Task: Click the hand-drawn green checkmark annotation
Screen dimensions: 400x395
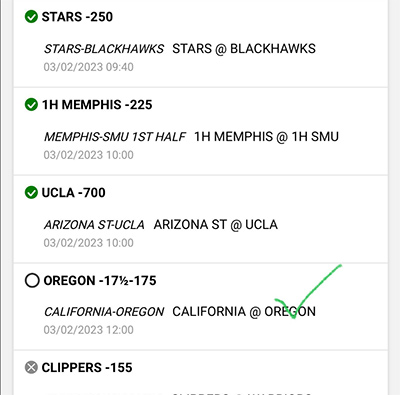Action: (x=308, y=292)
